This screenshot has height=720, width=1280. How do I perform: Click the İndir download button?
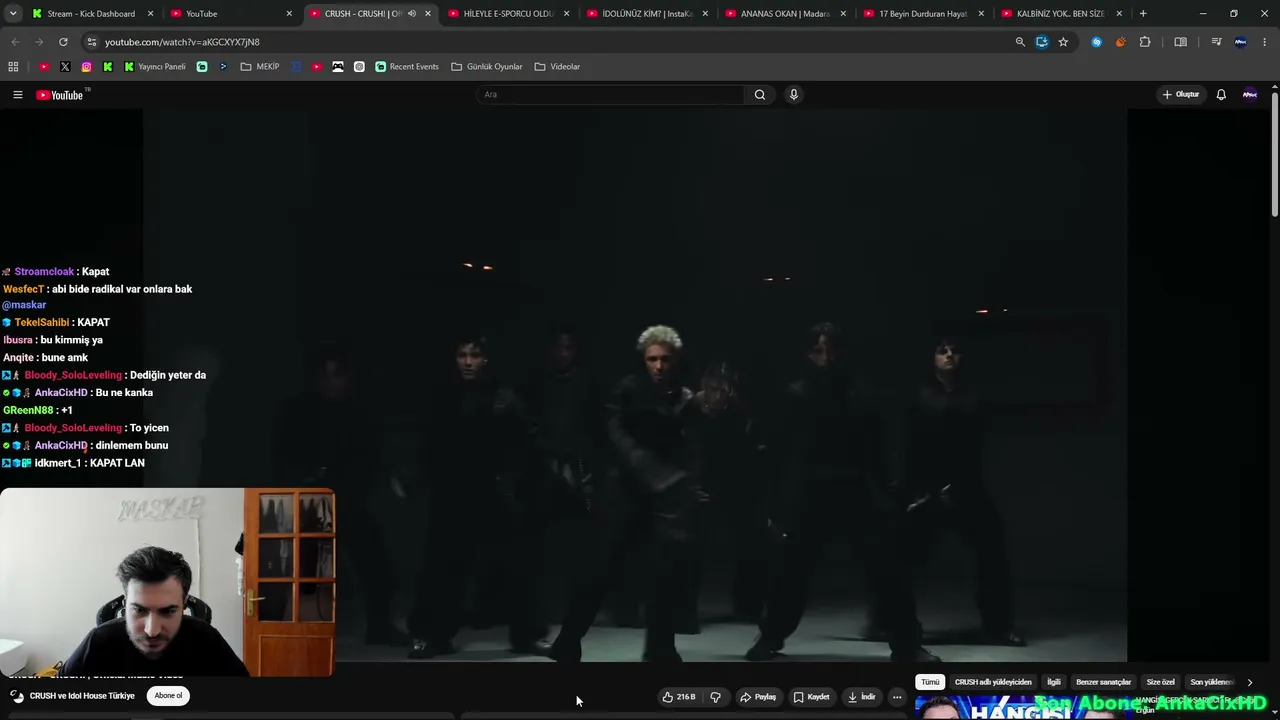861,697
